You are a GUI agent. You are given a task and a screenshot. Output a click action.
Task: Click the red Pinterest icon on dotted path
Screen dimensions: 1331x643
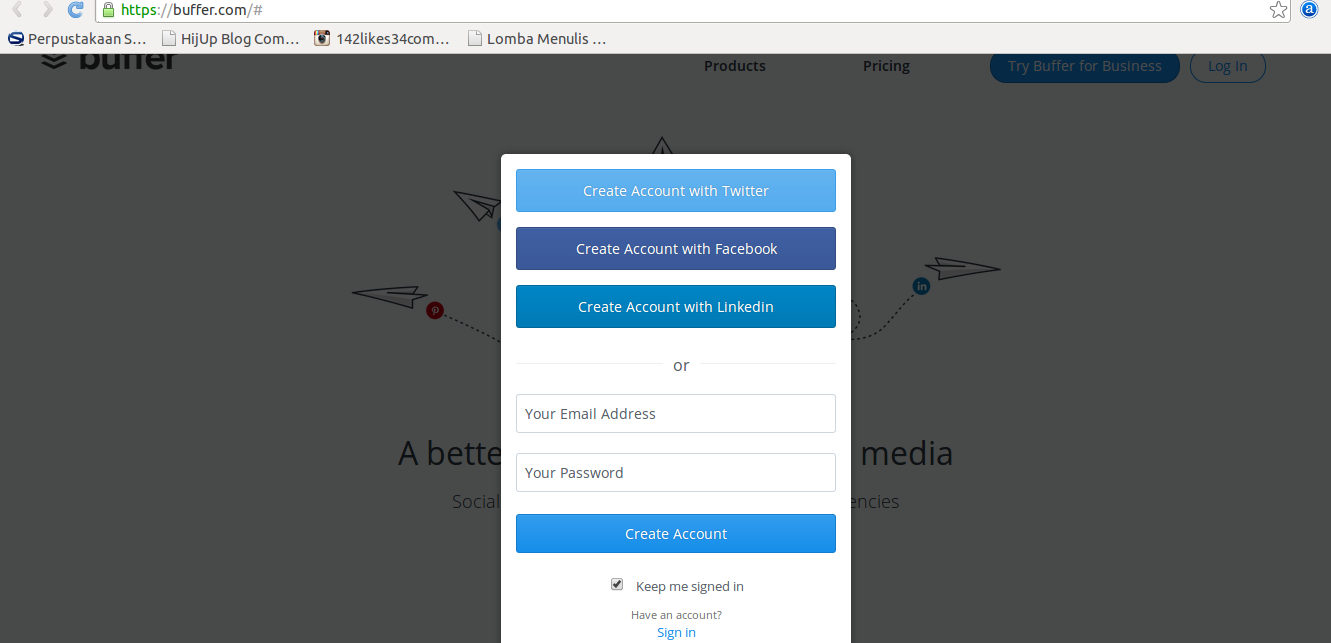tap(435, 310)
